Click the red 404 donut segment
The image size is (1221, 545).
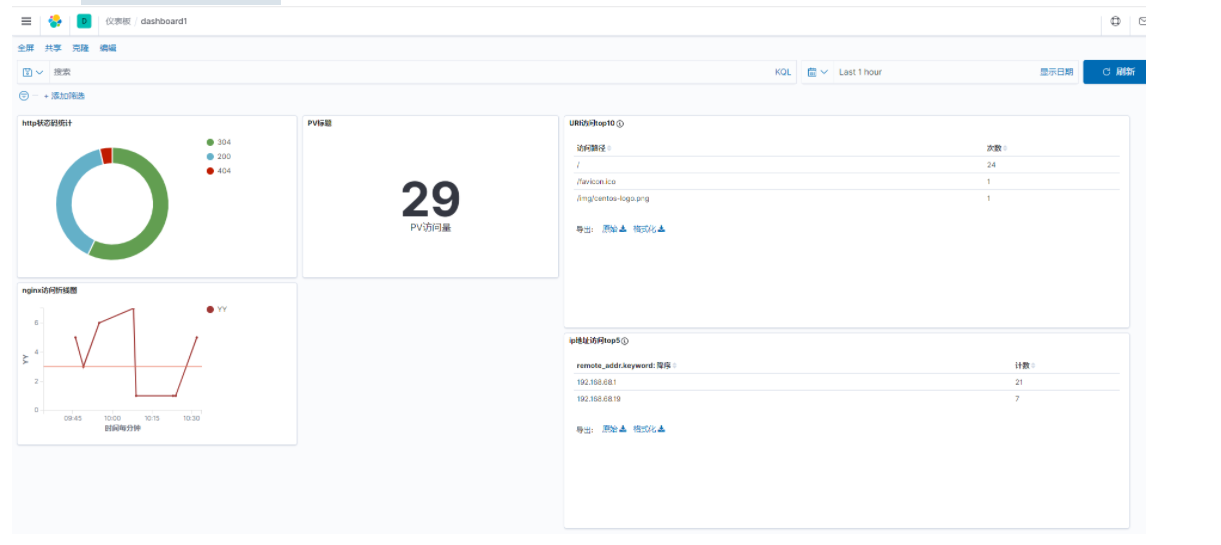[x=106, y=154]
